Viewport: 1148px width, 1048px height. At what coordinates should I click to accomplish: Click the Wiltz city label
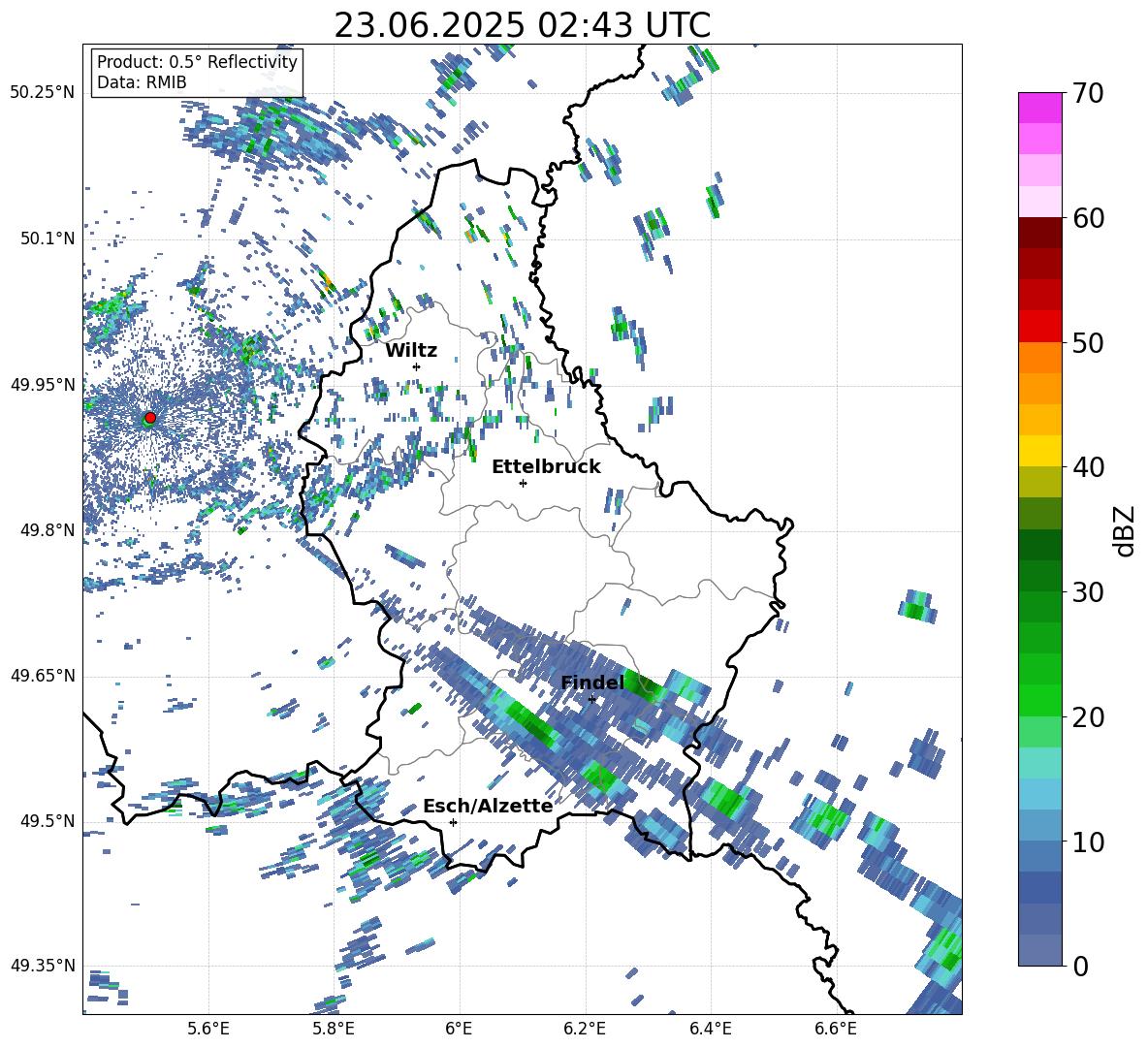[x=411, y=351]
